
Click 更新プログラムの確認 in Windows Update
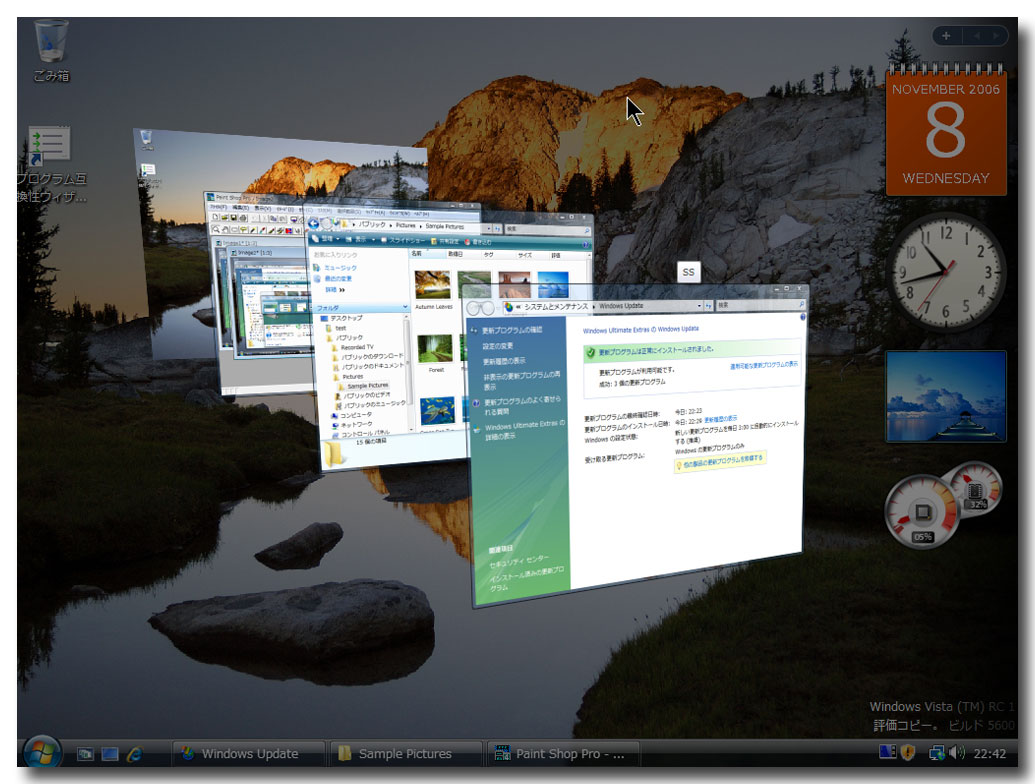[x=512, y=330]
